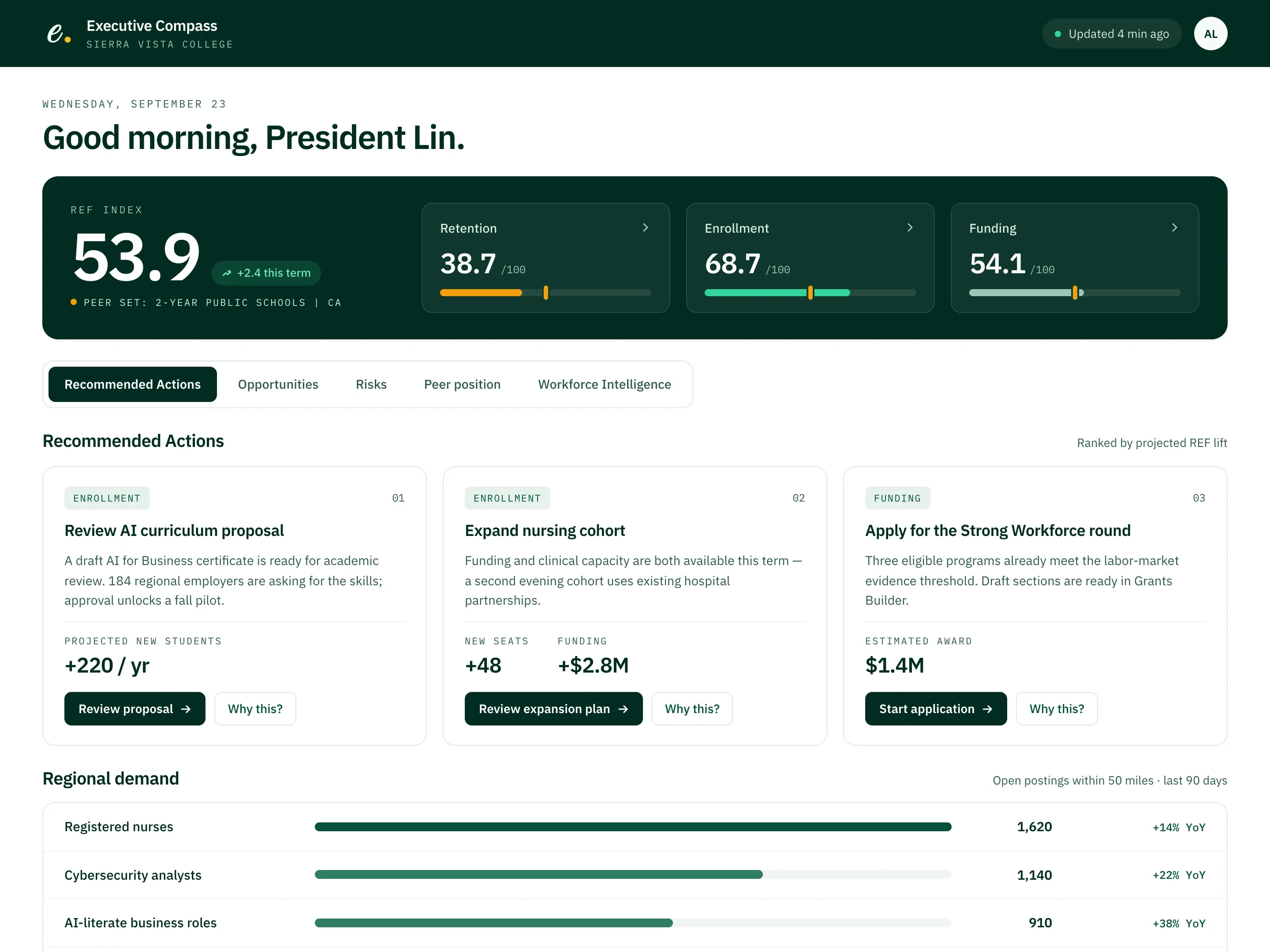The image size is (1270, 952).
Task: Click the orange peer set dot
Action: tap(74, 302)
